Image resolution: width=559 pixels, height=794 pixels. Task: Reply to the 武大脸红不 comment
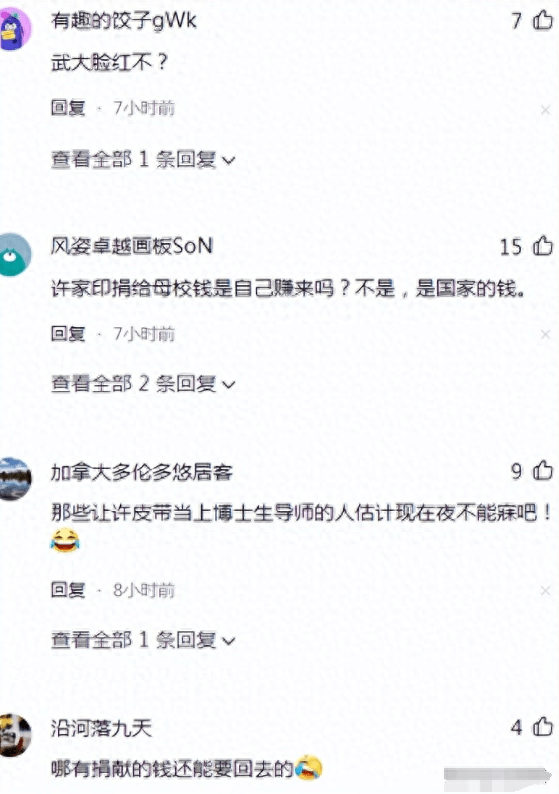[x=68, y=108]
